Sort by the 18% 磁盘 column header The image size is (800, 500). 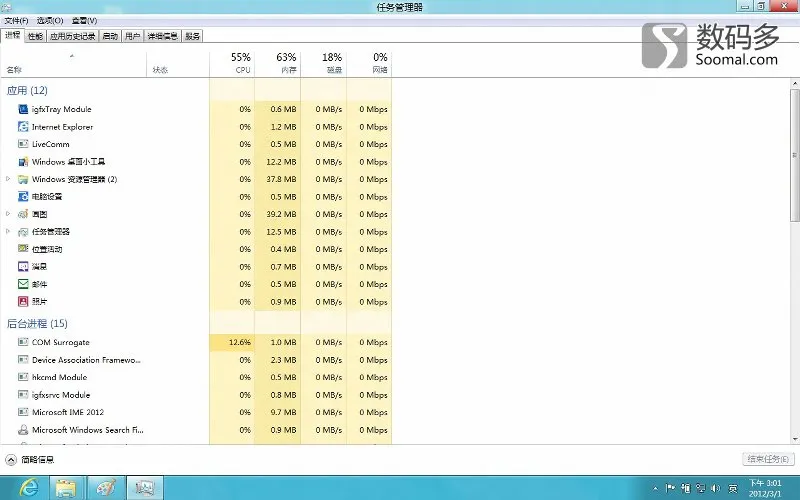coord(324,64)
